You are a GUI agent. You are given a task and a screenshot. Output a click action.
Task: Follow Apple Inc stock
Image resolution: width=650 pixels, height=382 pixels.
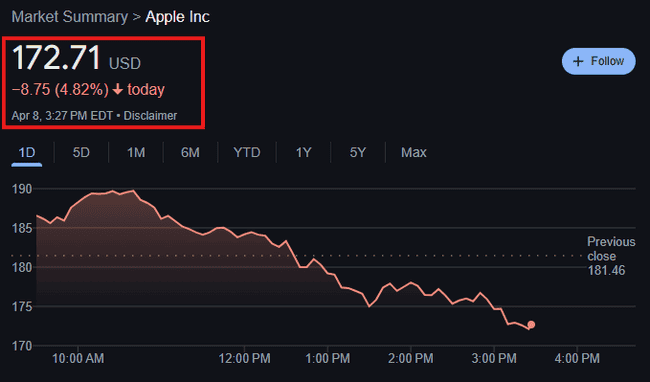(599, 61)
